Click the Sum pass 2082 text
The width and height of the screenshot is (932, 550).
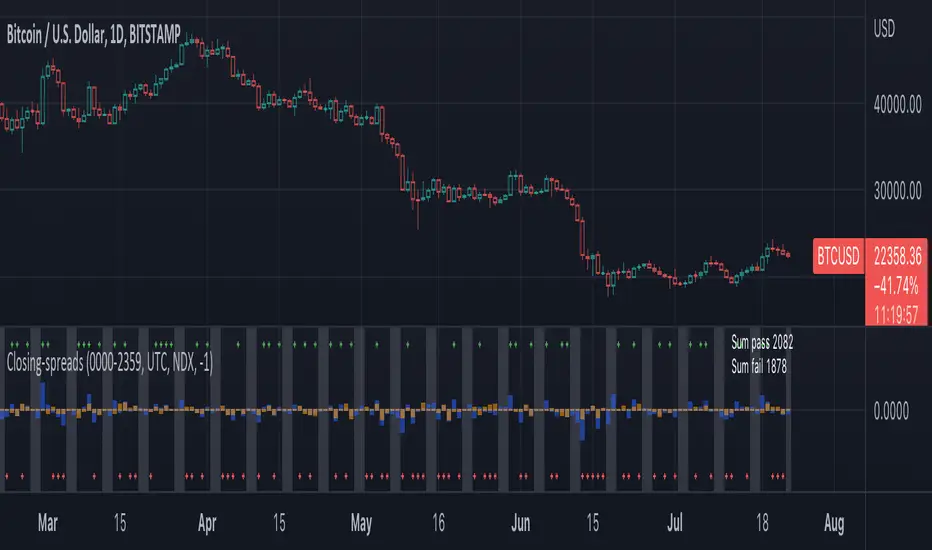point(762,345)
